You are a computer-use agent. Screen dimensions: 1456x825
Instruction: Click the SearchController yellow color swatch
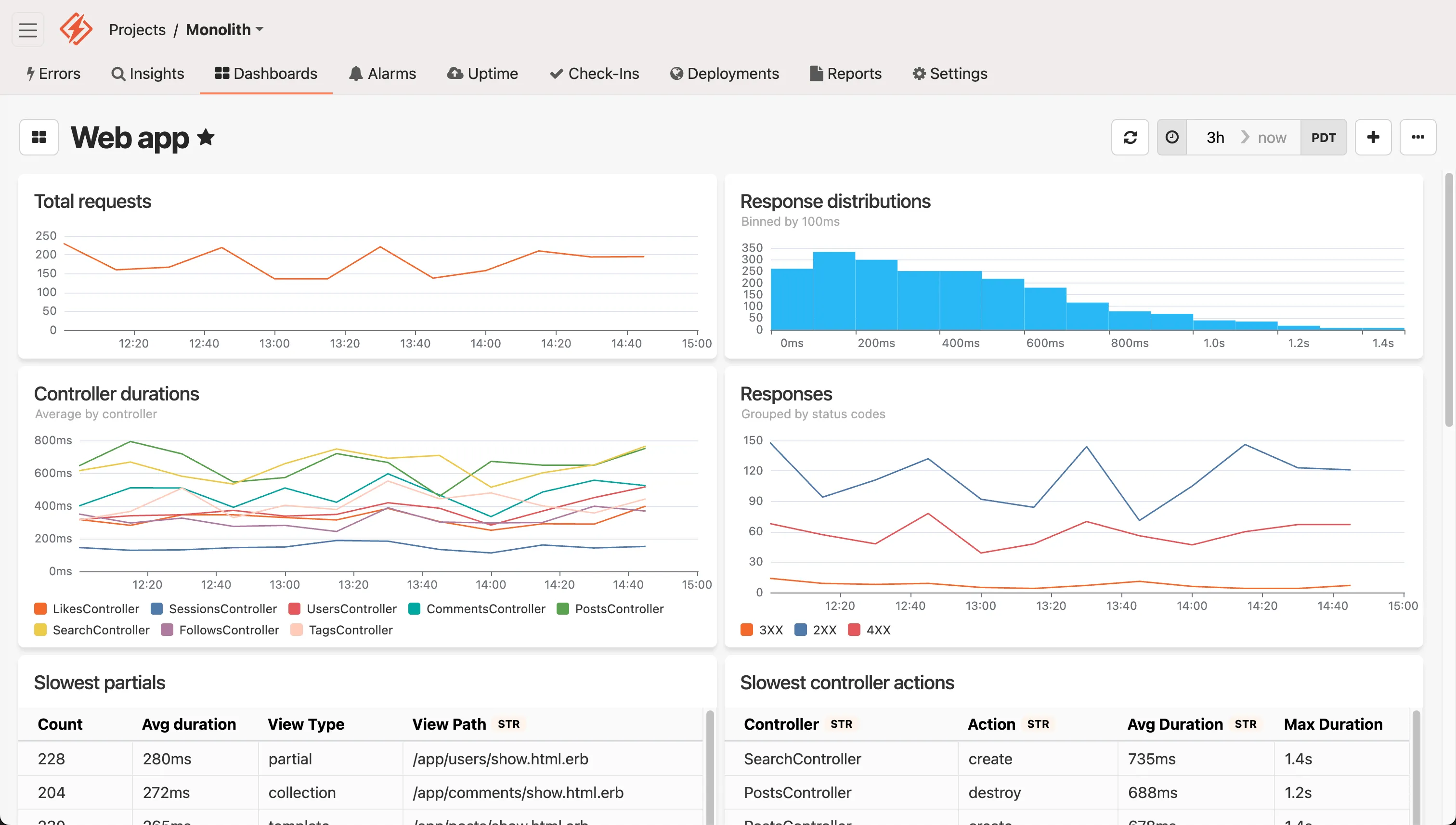(40, 630)
